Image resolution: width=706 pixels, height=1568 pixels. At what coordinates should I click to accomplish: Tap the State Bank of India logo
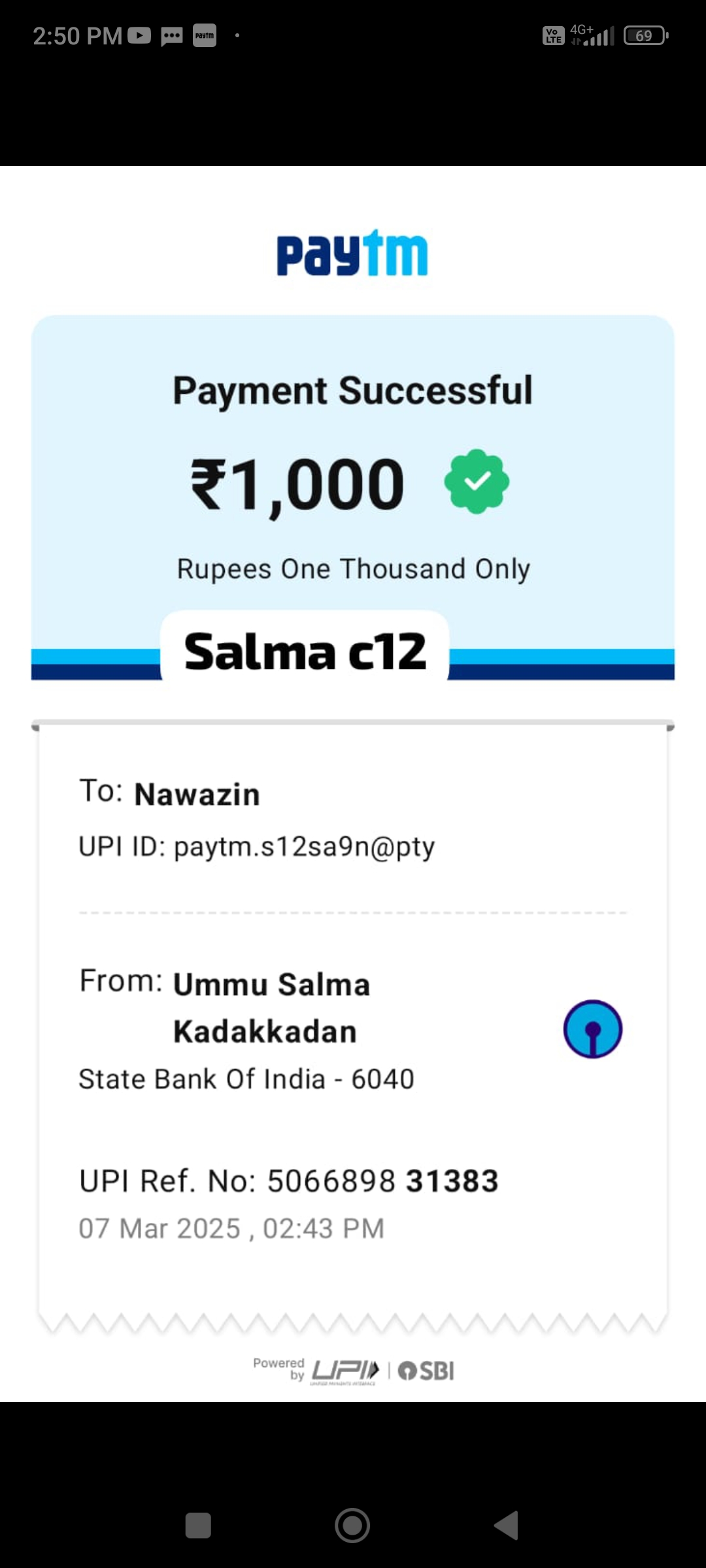coord(592,1029)
